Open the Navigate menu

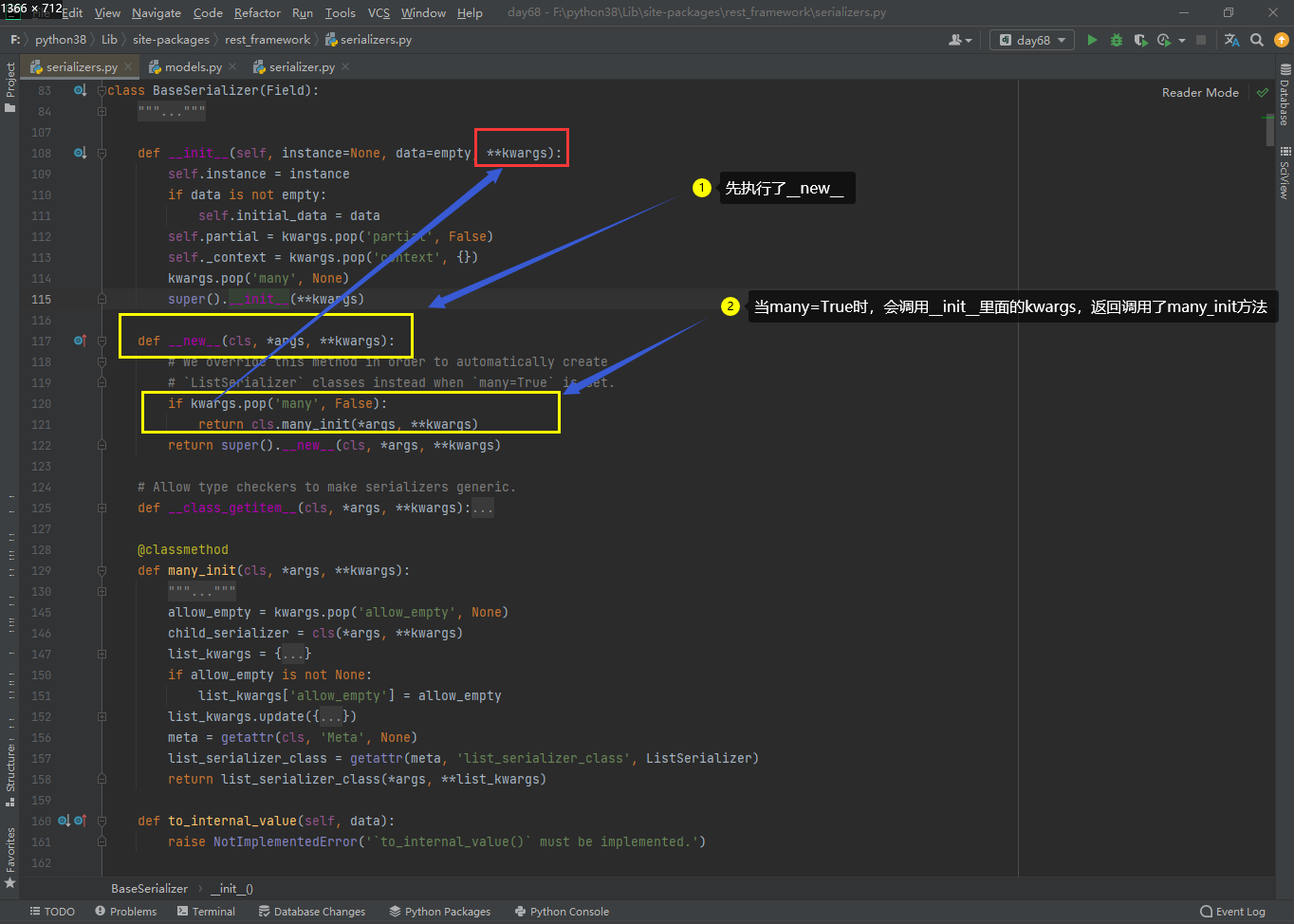[x=157, y=12]
